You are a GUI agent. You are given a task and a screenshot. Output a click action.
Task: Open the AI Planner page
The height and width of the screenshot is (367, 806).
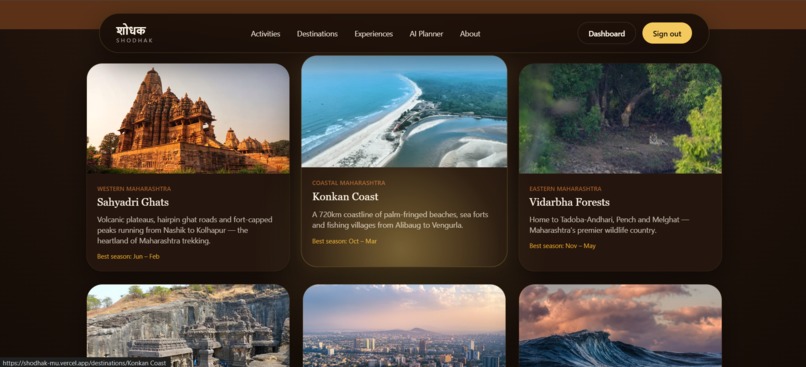click(x=426, y=34)
